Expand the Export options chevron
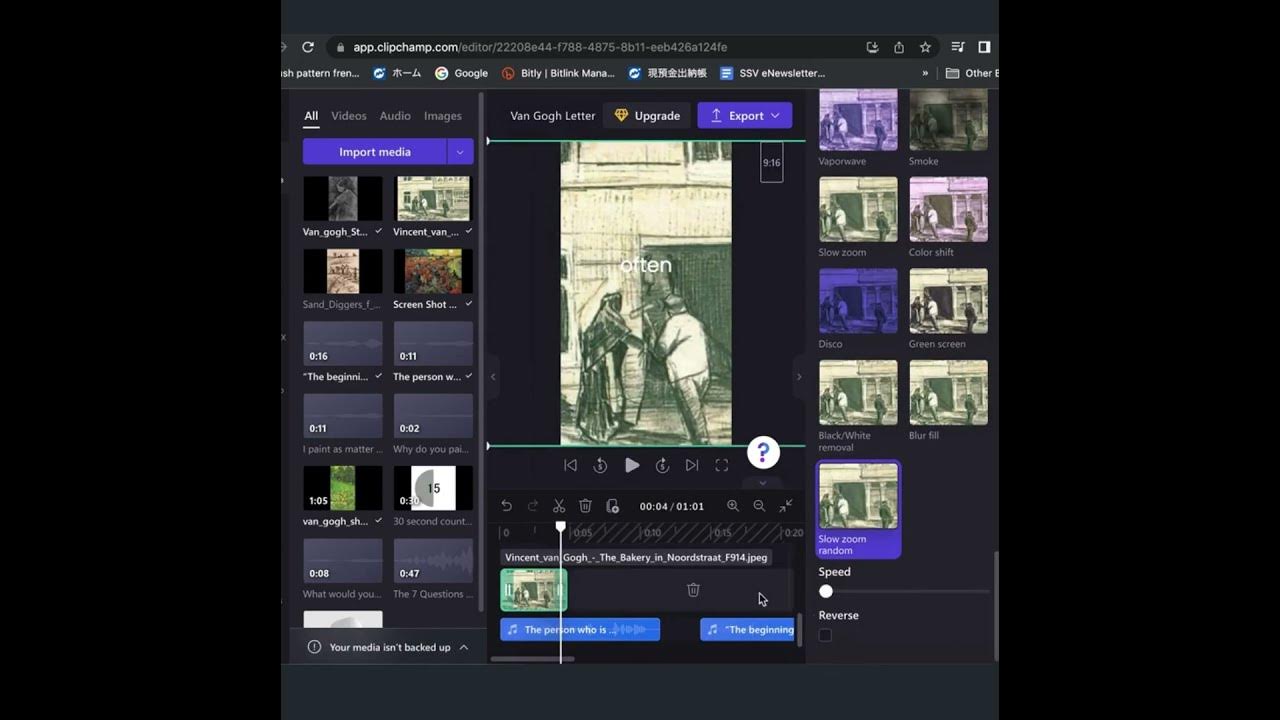1280x720 pixels. click(x=775, y=116)
